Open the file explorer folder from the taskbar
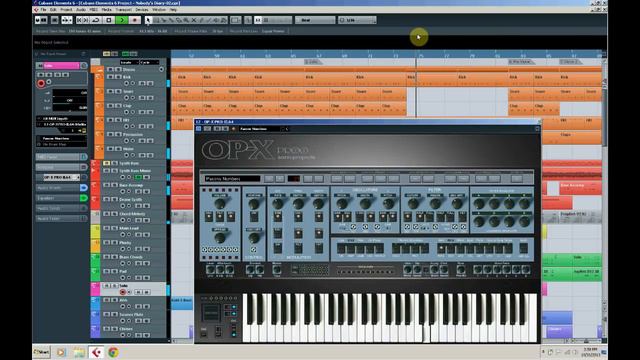Image resolution: width=640 pixels, height=360 pixels. (x=79, y=352)
